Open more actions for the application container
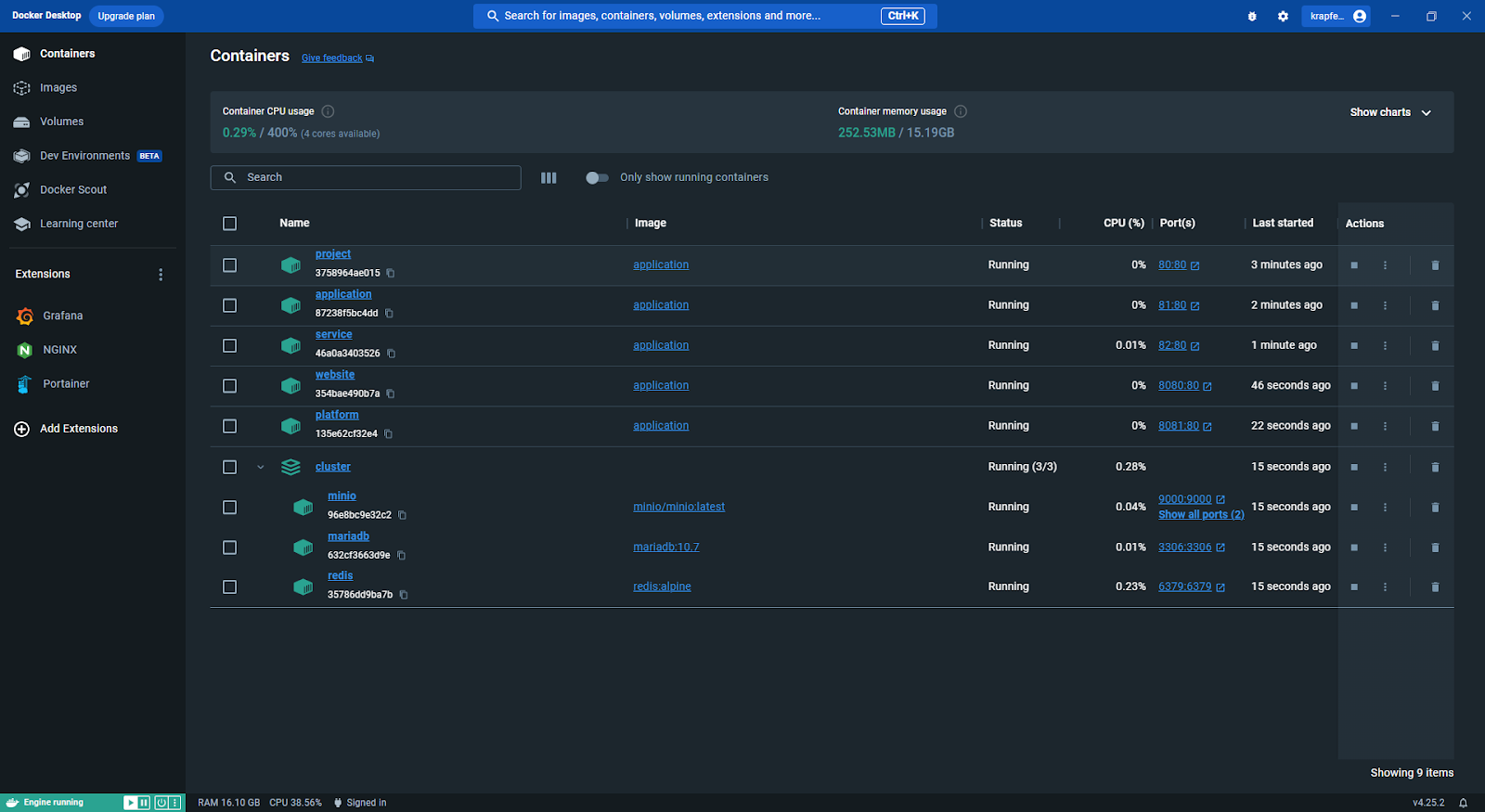This screenshot has width=1485, height=812. coord(1385,305)
